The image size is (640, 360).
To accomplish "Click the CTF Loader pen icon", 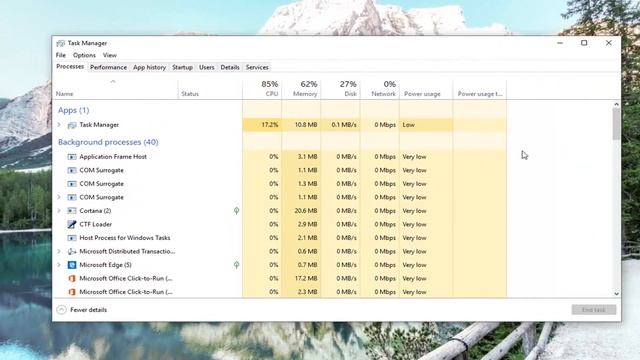I will click(72, 224).
